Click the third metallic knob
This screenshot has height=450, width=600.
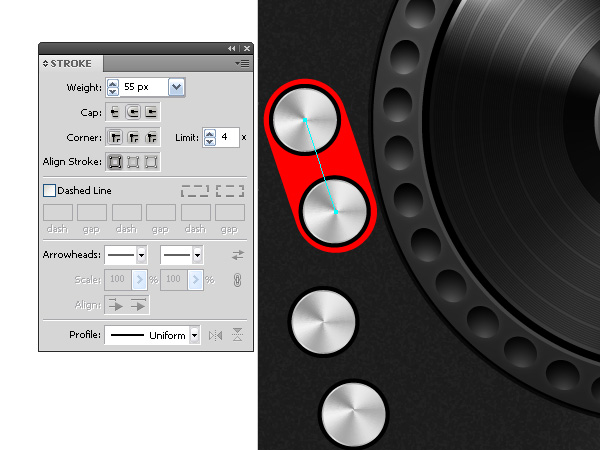coord(323,322)
